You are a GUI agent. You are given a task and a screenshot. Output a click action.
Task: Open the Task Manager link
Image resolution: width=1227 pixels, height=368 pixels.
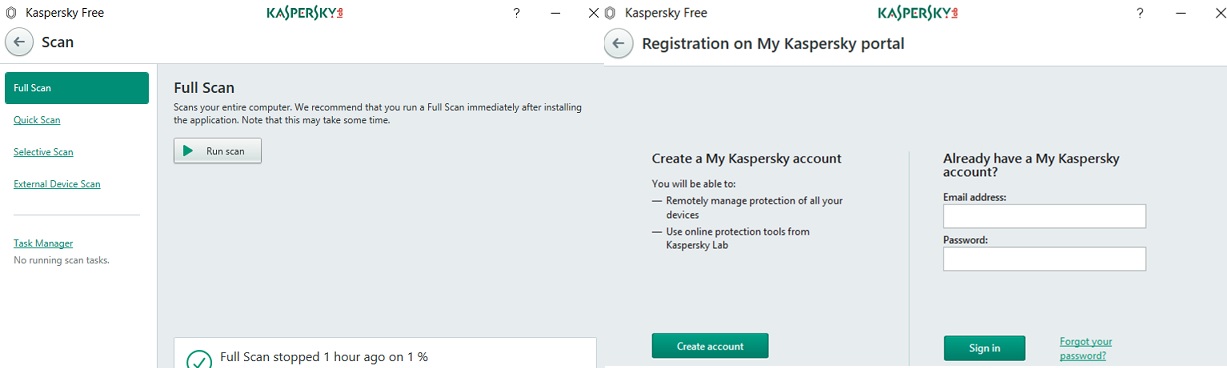click(x=43, y=243)
